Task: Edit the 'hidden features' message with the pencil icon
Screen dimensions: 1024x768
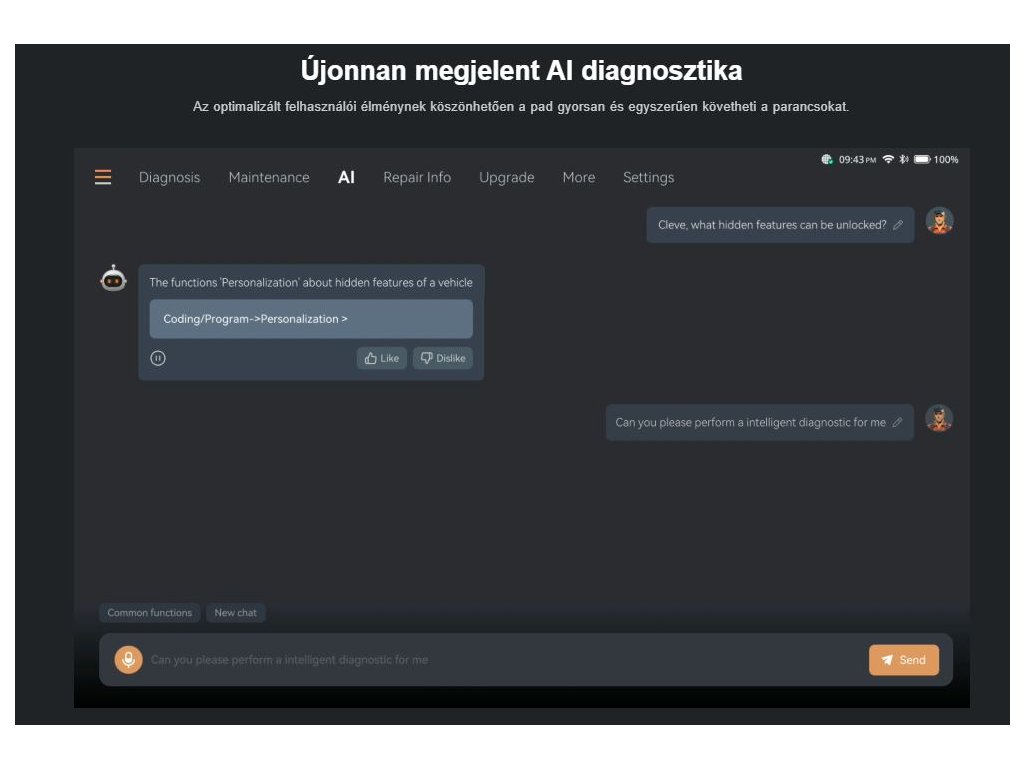Action: coord(898,225)
